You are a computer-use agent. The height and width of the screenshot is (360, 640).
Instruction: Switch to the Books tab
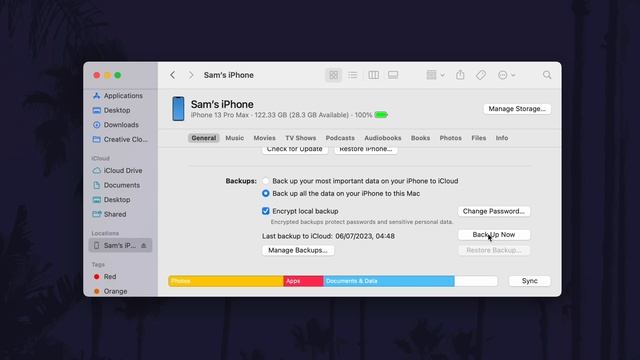point(420,138)
